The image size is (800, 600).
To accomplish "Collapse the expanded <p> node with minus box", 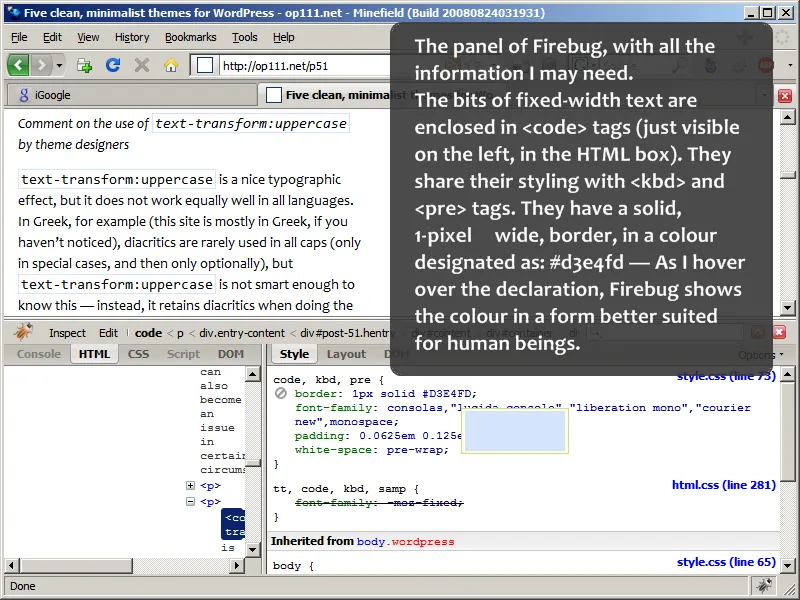I will (x=190, y=502).
